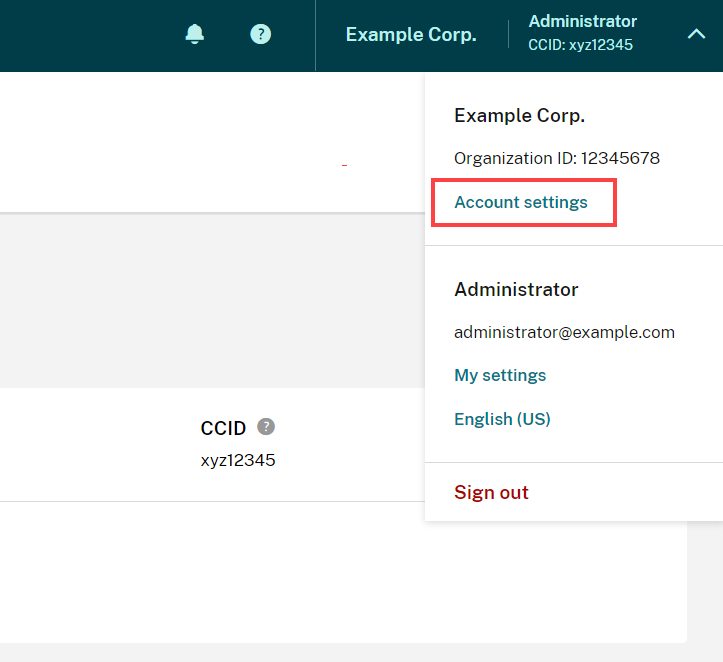Viewport: 723px width, 662px height.
Task: Click the Organization ID: 12345678 line
Action: point(557,159)
